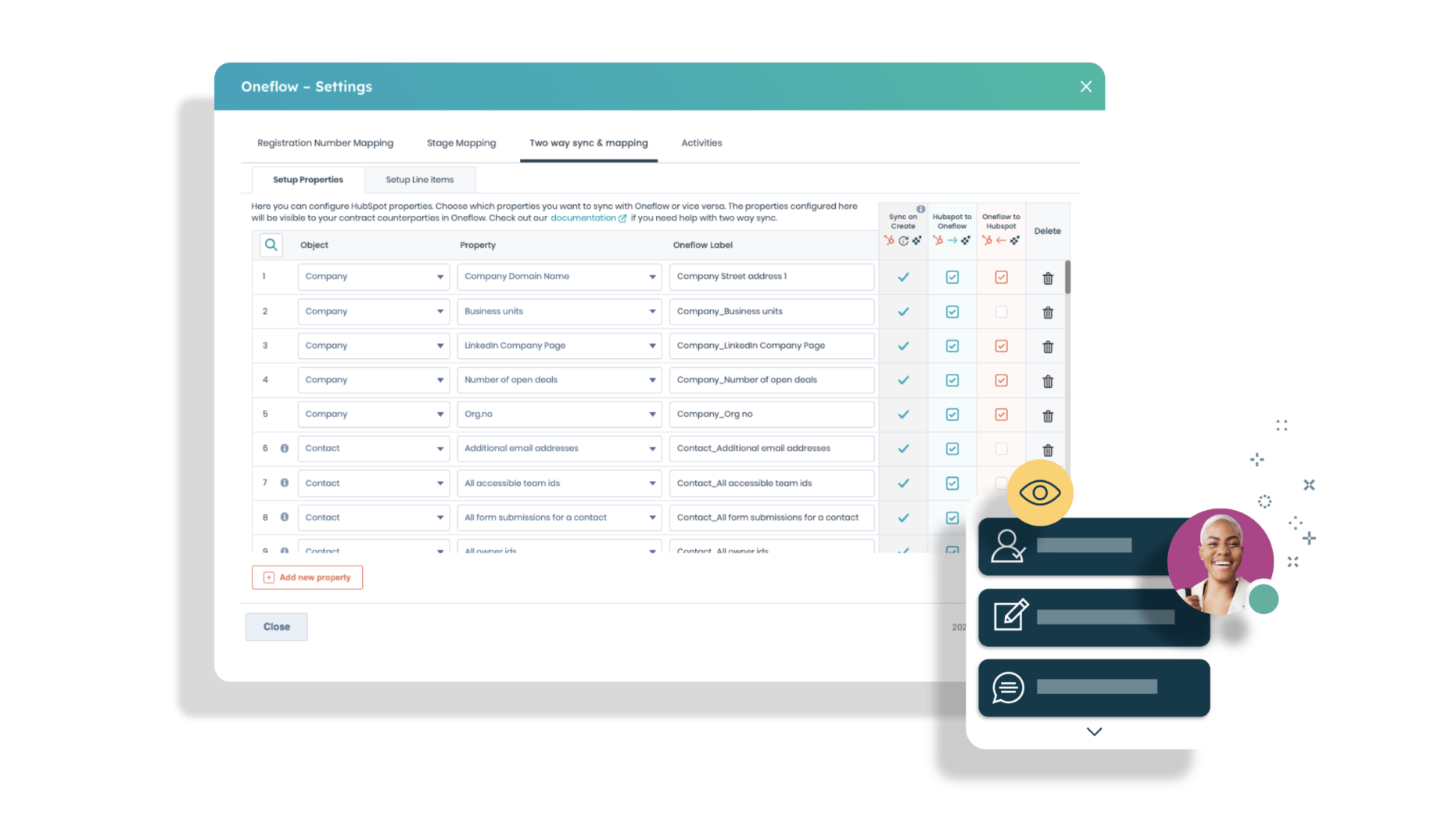The image size is (1456, 819).
Task: Delete the Additional email addresses row
Action: click(x=1048, y=450)
